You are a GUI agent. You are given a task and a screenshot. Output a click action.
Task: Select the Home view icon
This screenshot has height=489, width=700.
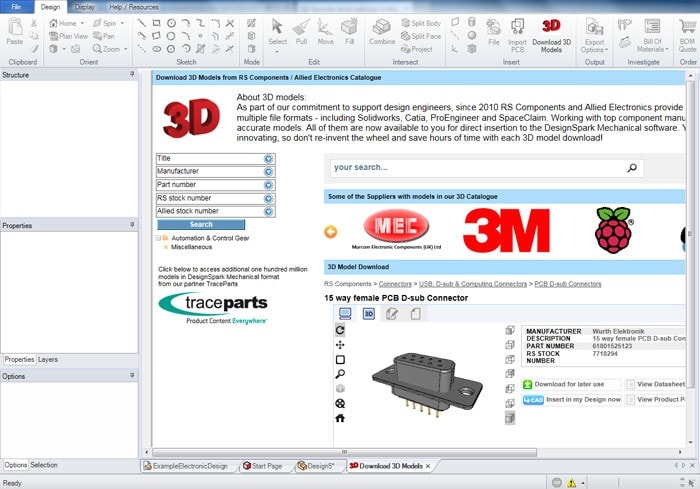pyautogui.click(x=53, y=23)
